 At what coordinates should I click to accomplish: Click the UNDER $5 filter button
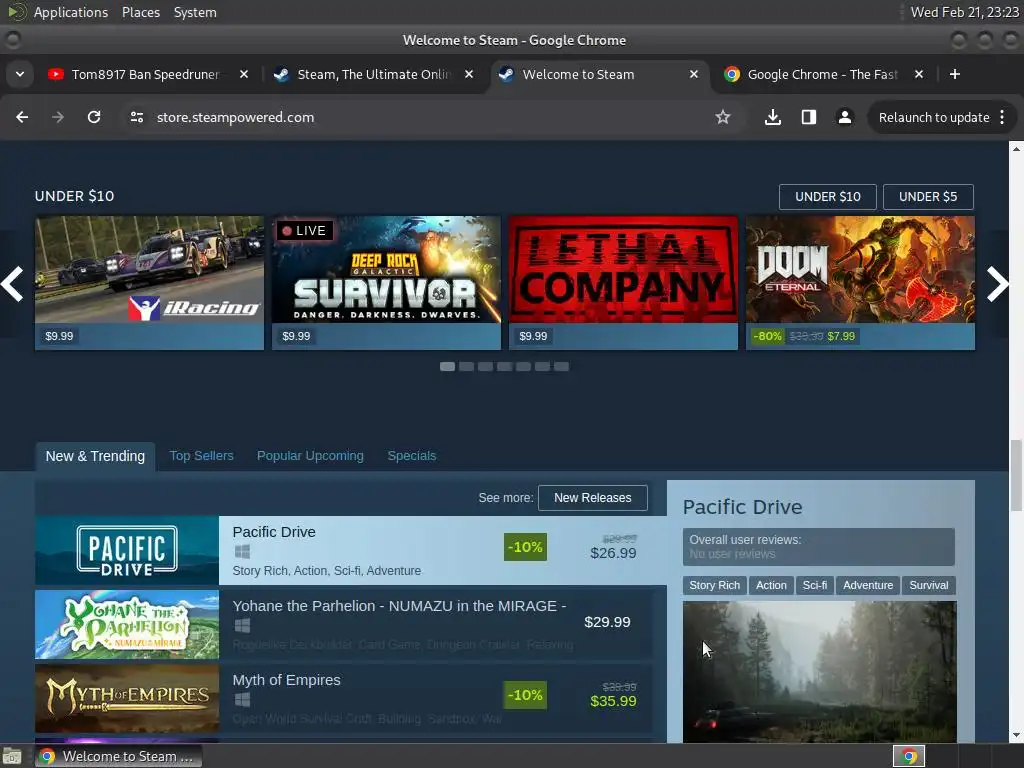coord(928,197)
